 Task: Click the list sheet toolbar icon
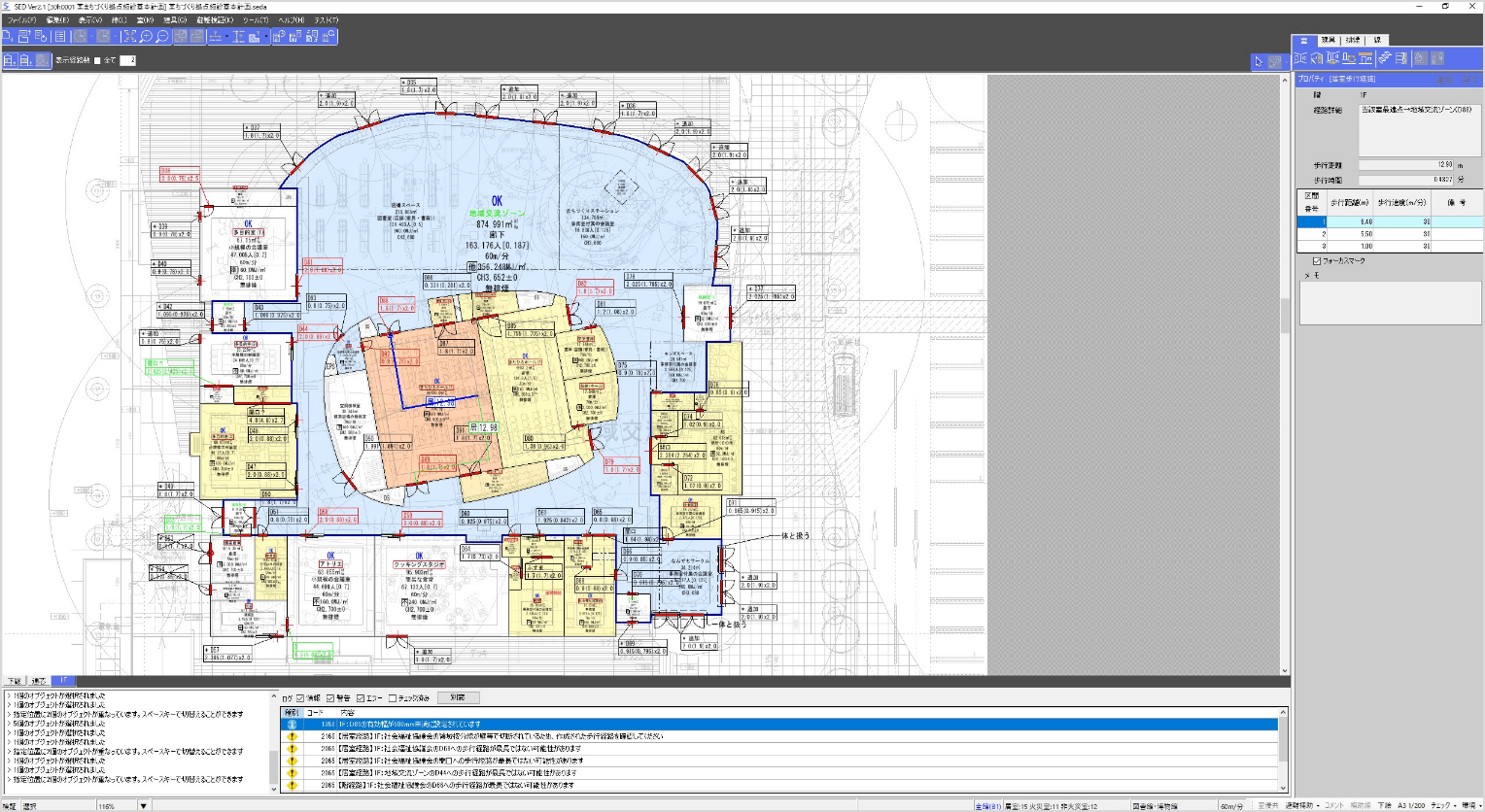(x=60, y=36)
